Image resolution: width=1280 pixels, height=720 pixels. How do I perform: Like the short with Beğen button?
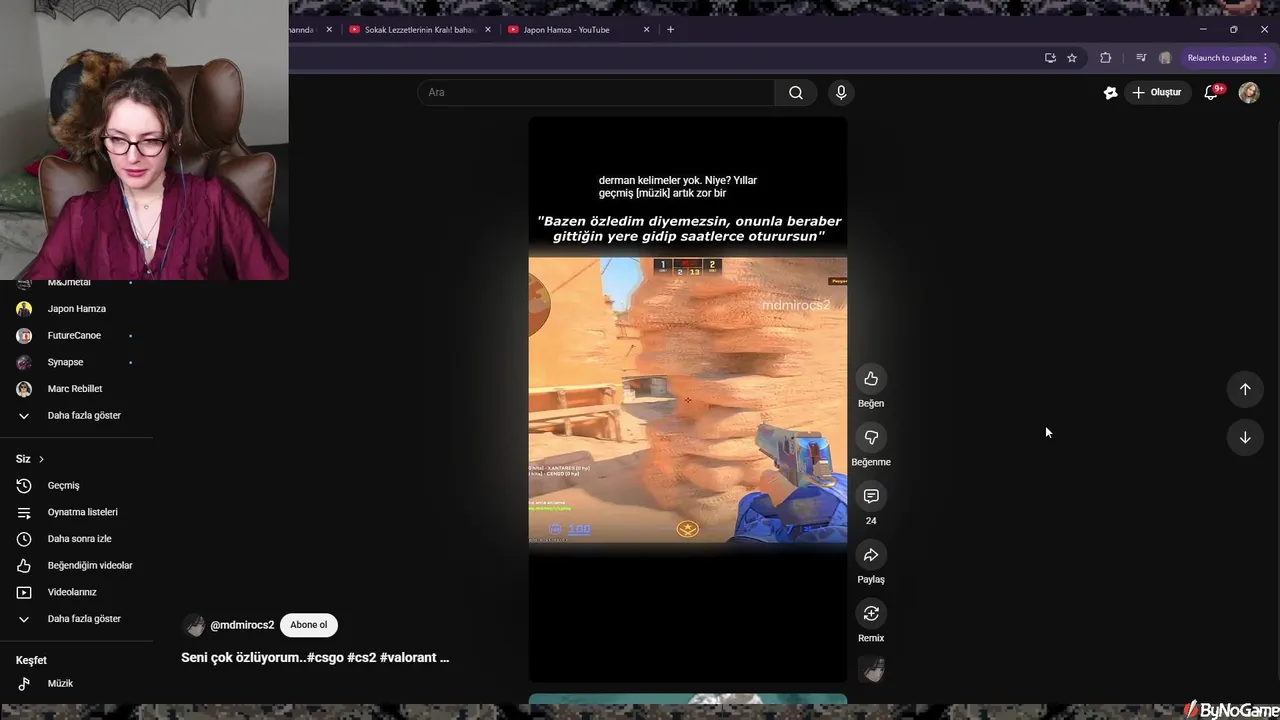[x=871, y=379]
